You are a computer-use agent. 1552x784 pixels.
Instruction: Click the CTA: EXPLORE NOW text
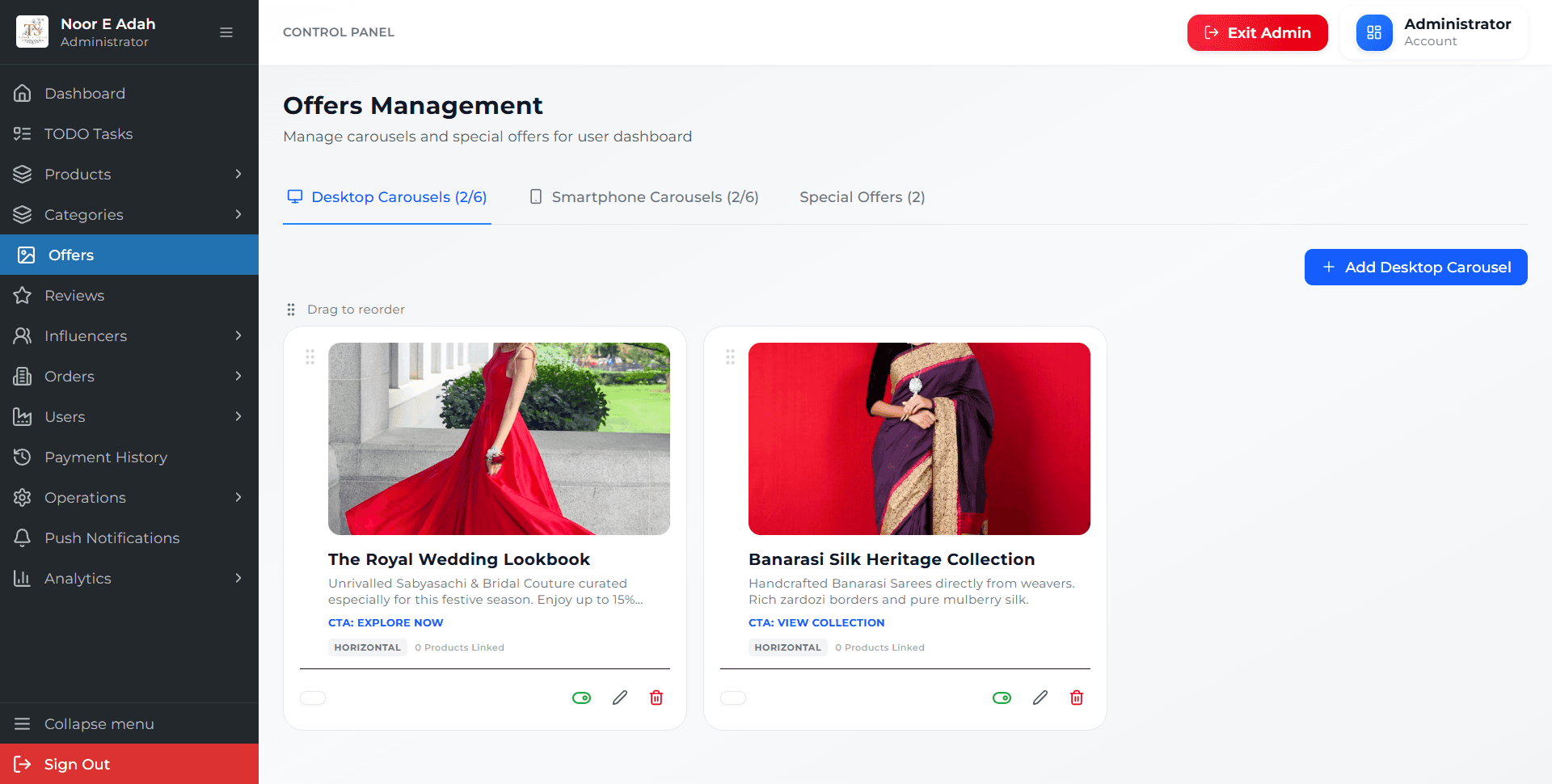[x=386, y=622]
